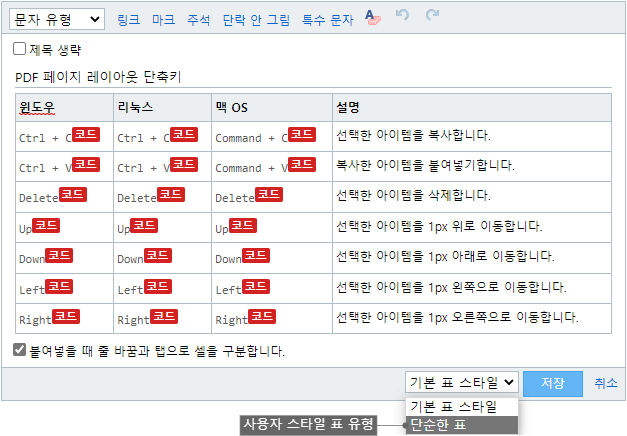
Task: Click the code badge beside Up in 윈도우 column
Action: tap(46, 225)
